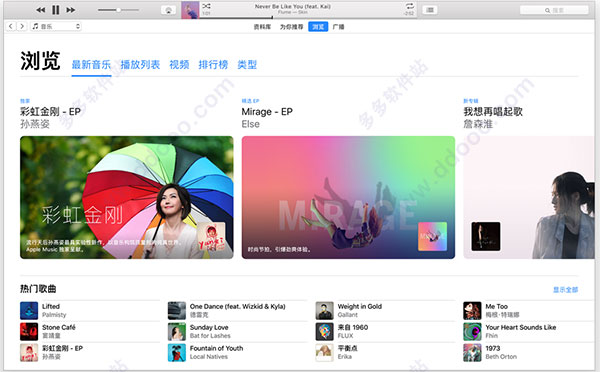Focus the search field

554,10
